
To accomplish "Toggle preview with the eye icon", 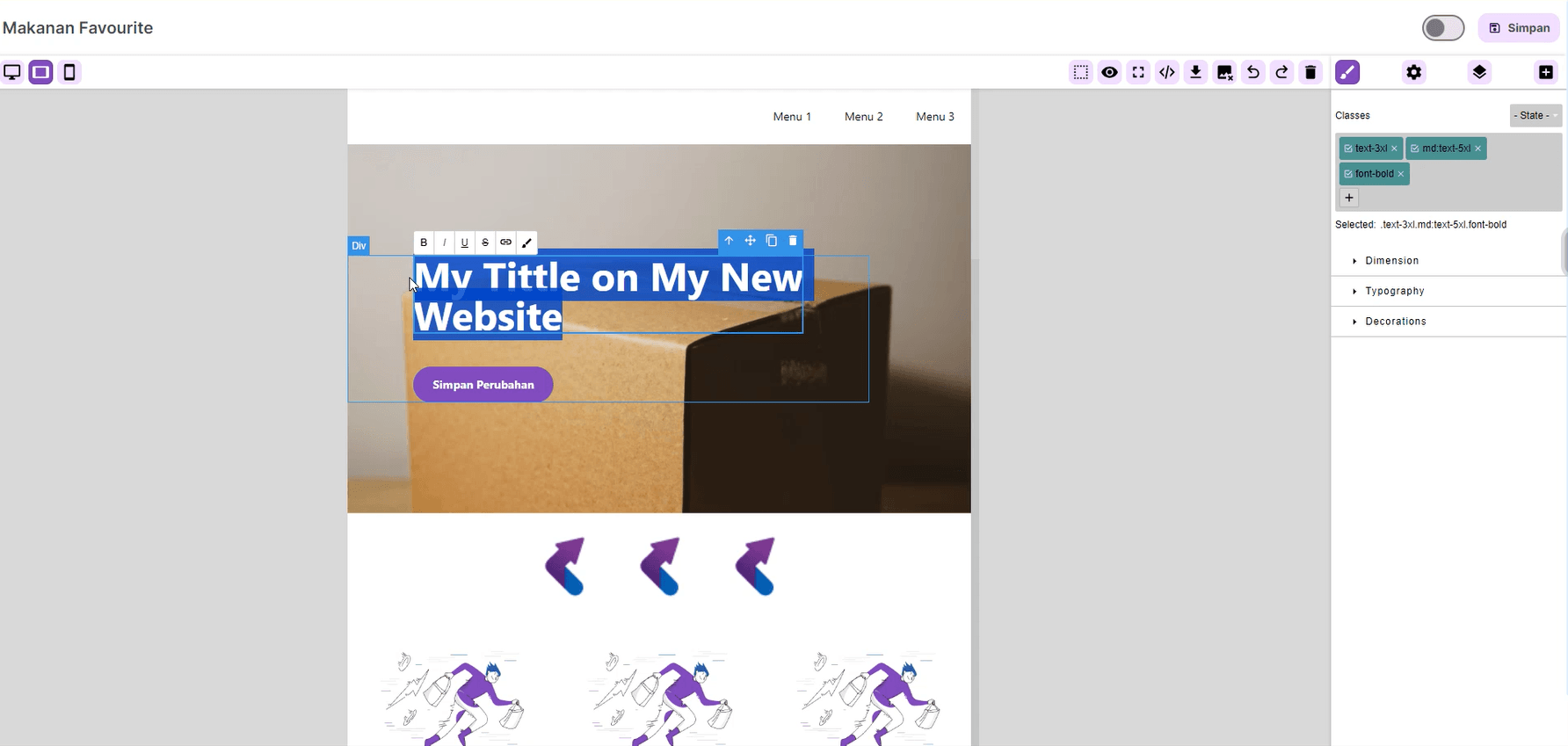I will (1110, 72).
